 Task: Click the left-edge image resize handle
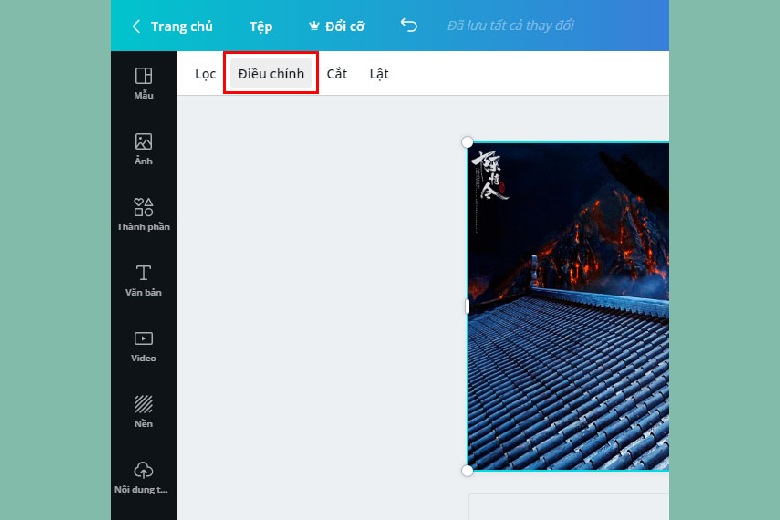click(467, 307)
